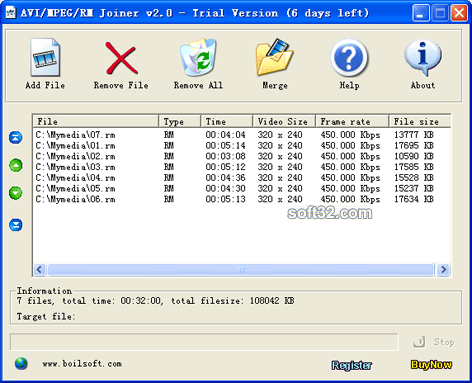This screenshot has height=383, width=472.
Task: Click the merge progress bar
Action: (204, 342)
